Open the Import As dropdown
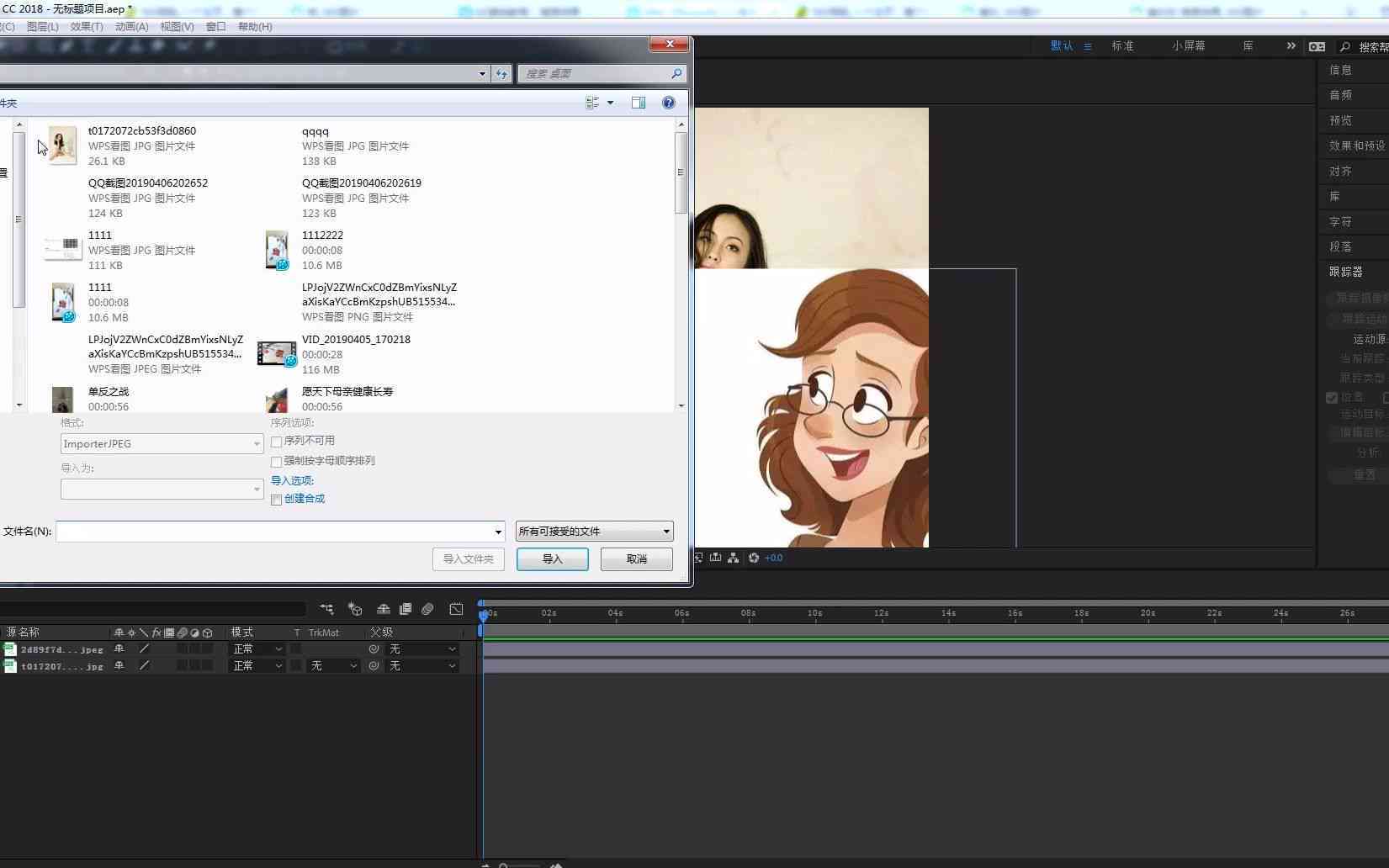The width and height of the screenshot is (1389, 868). (x=162, y=490)
